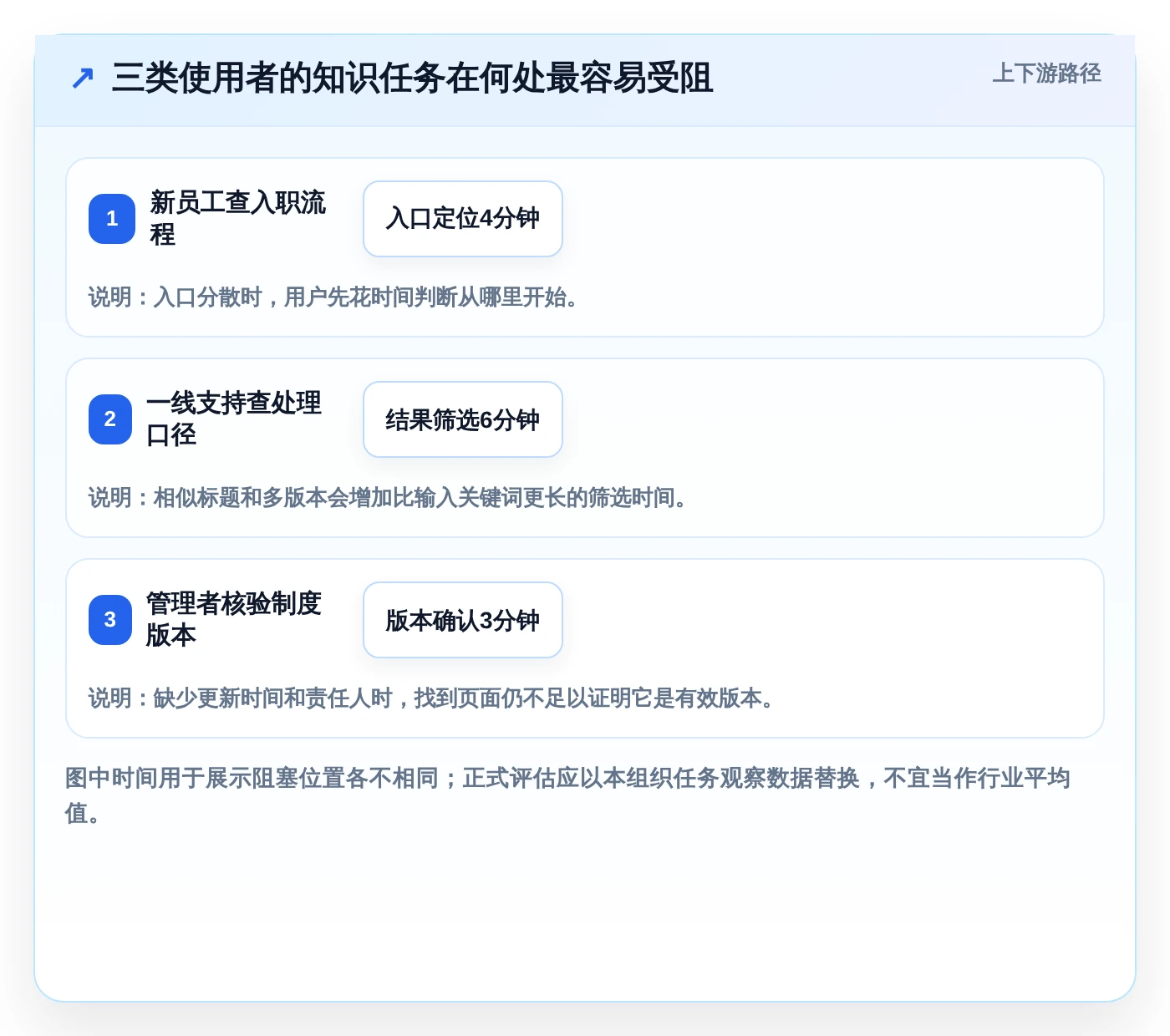
Task: Click the title 三类使用者的知识任务在何处最容易受阻
Action: tap(412, 78)
